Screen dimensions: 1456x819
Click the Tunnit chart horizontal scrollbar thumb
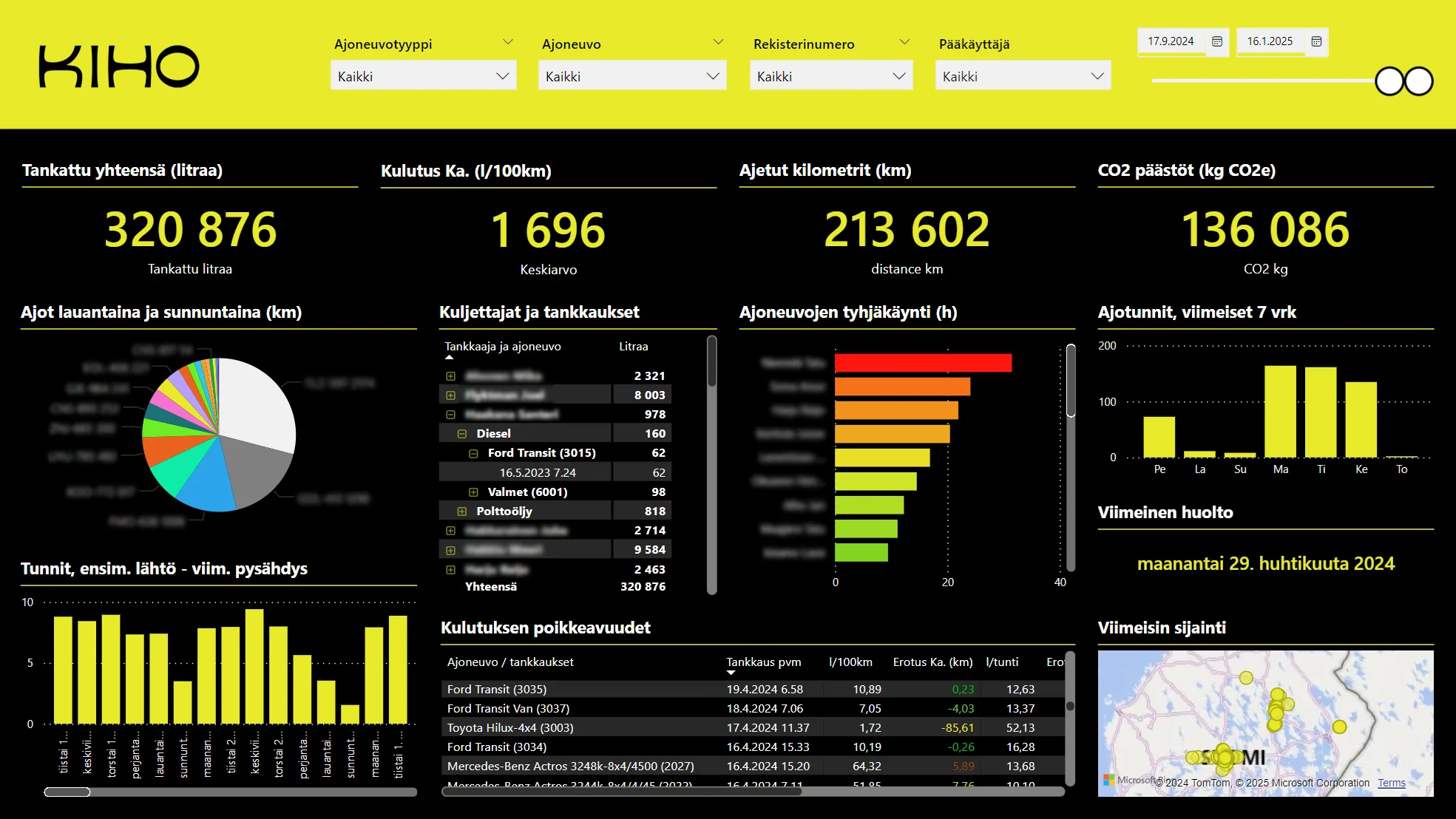pos(67,792)
